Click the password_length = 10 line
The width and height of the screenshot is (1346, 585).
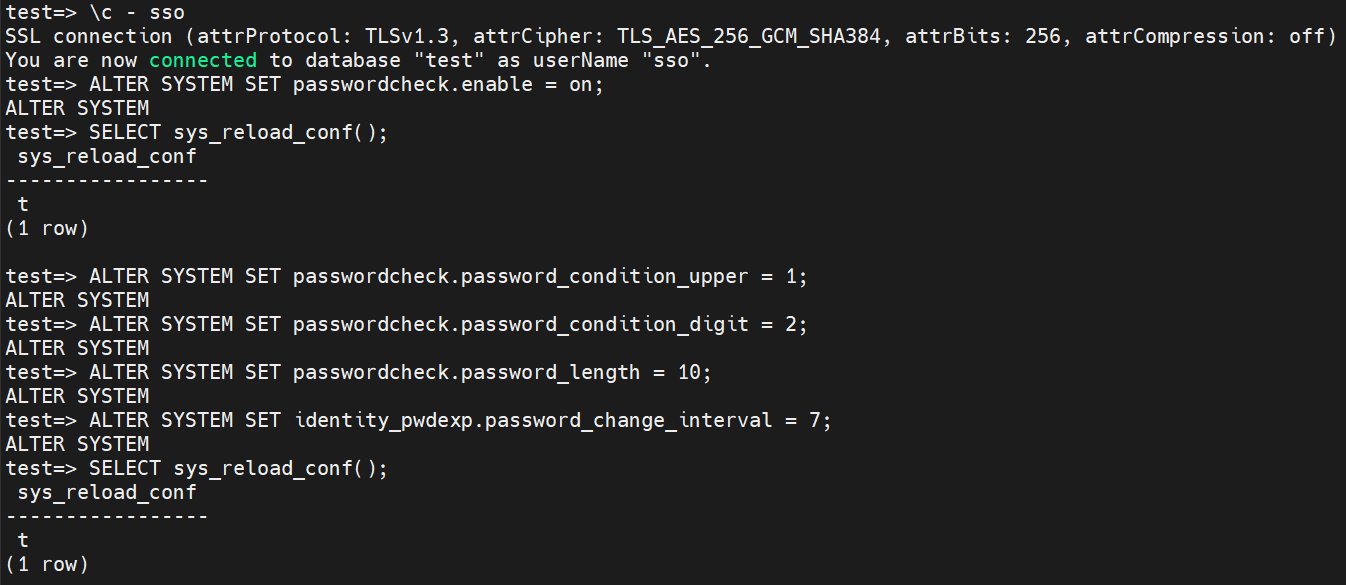(x=358, y=373)
